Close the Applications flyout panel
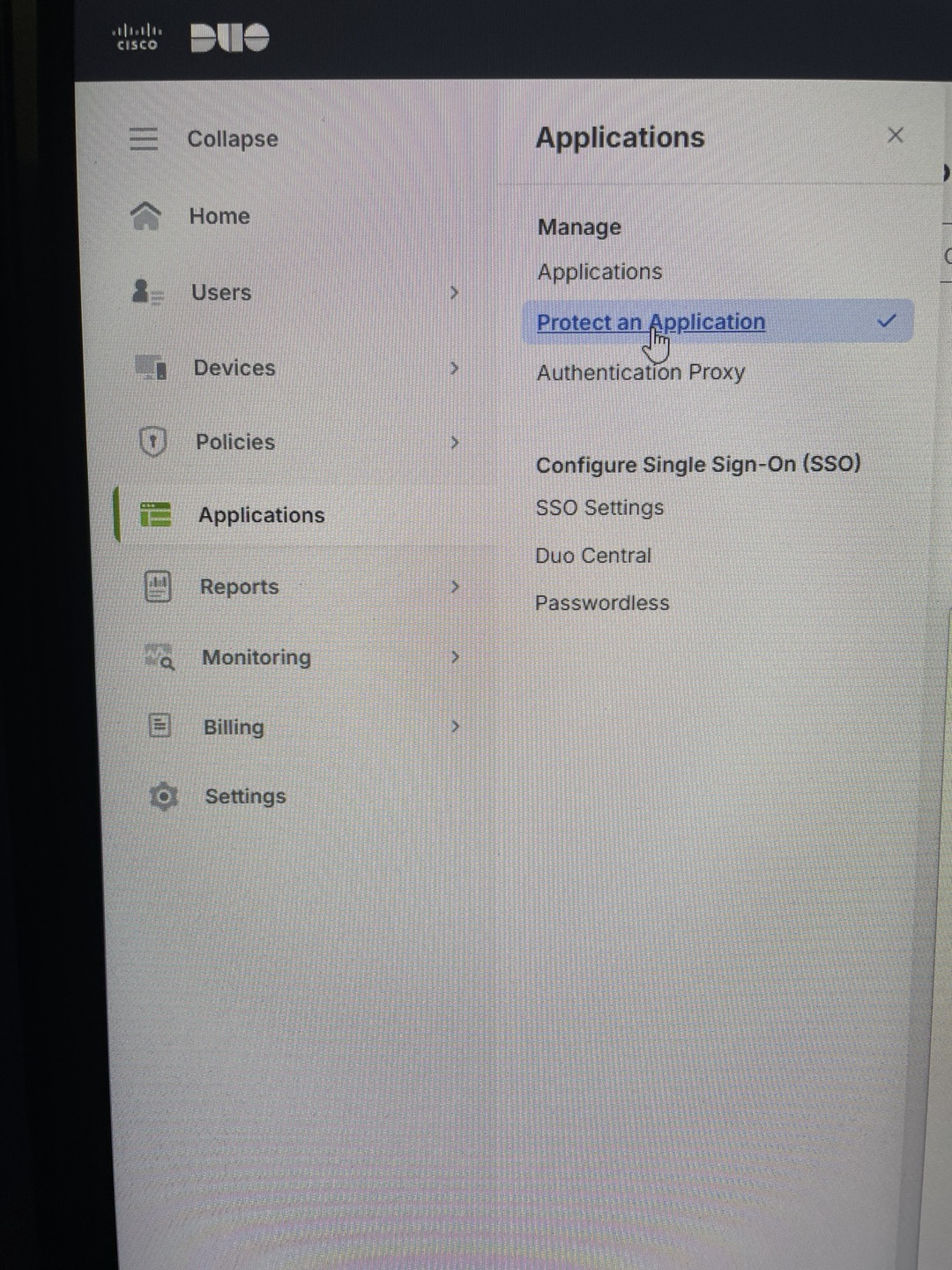The width and height of the screenshot is (952, 1270). tap(896, 135)
